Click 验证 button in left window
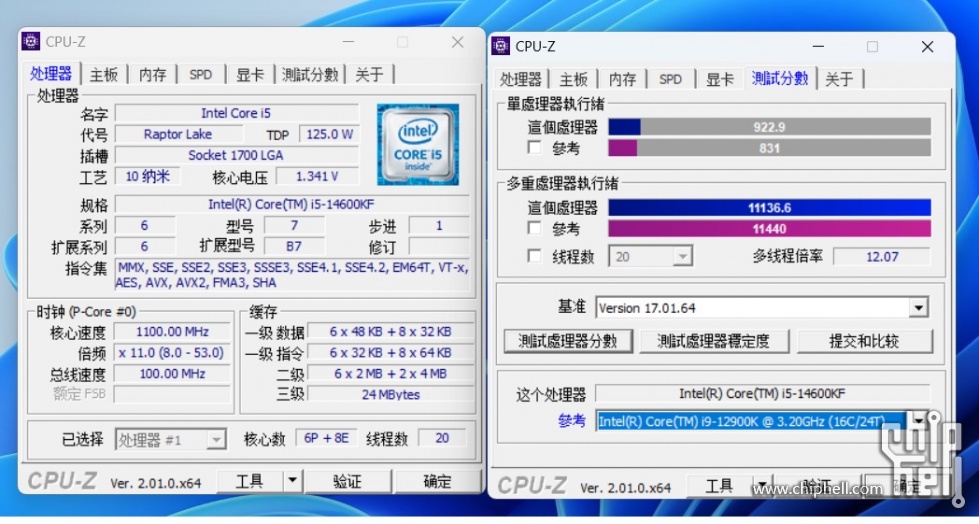This screenshot has height=524, width=979. coord(348,482)
